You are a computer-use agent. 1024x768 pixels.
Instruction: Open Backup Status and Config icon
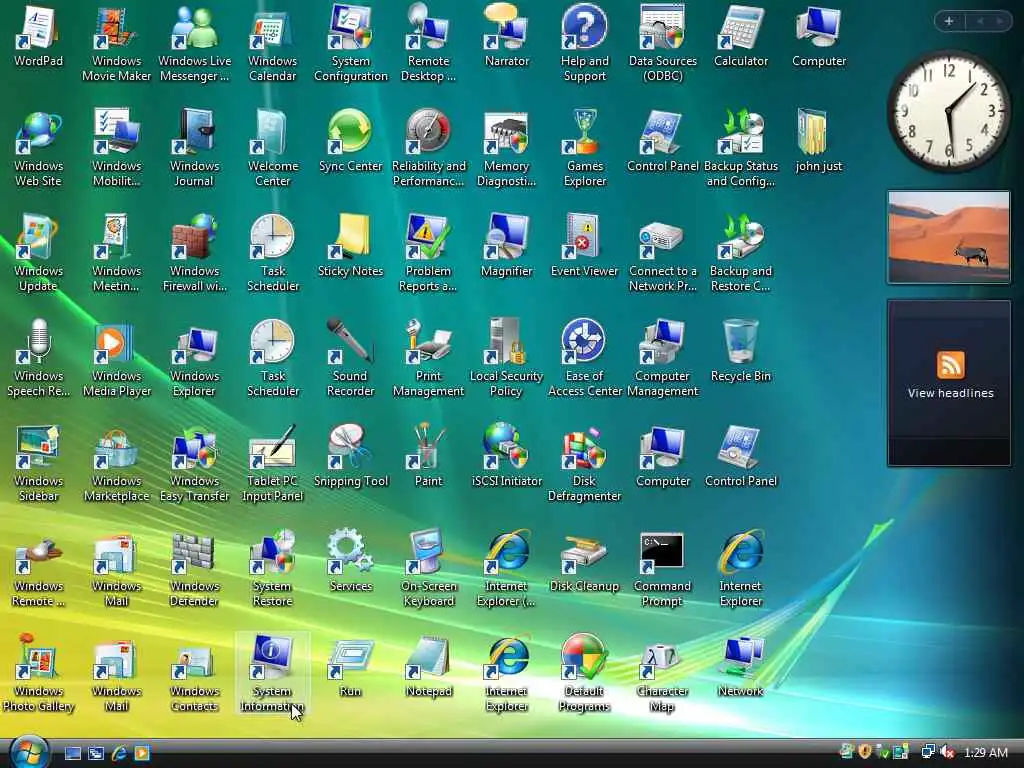click(x=741, y=149)
